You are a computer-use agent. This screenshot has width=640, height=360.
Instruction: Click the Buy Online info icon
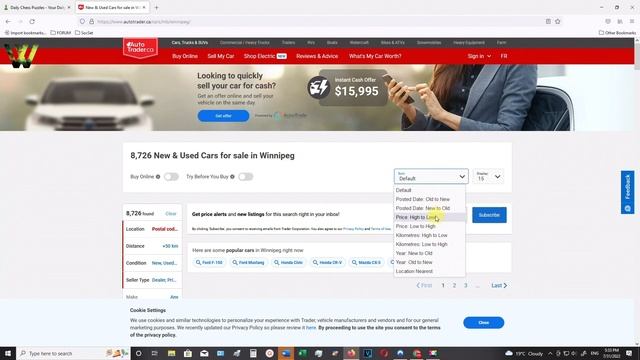158,177
